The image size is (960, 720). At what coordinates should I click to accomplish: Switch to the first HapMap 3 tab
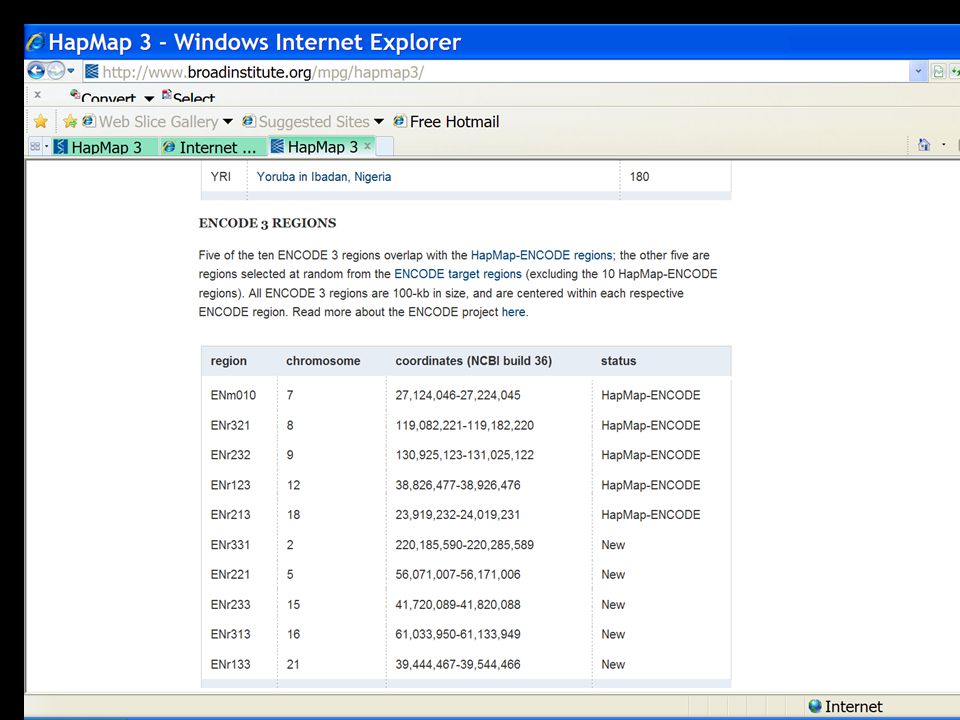(x=103, y=147)
